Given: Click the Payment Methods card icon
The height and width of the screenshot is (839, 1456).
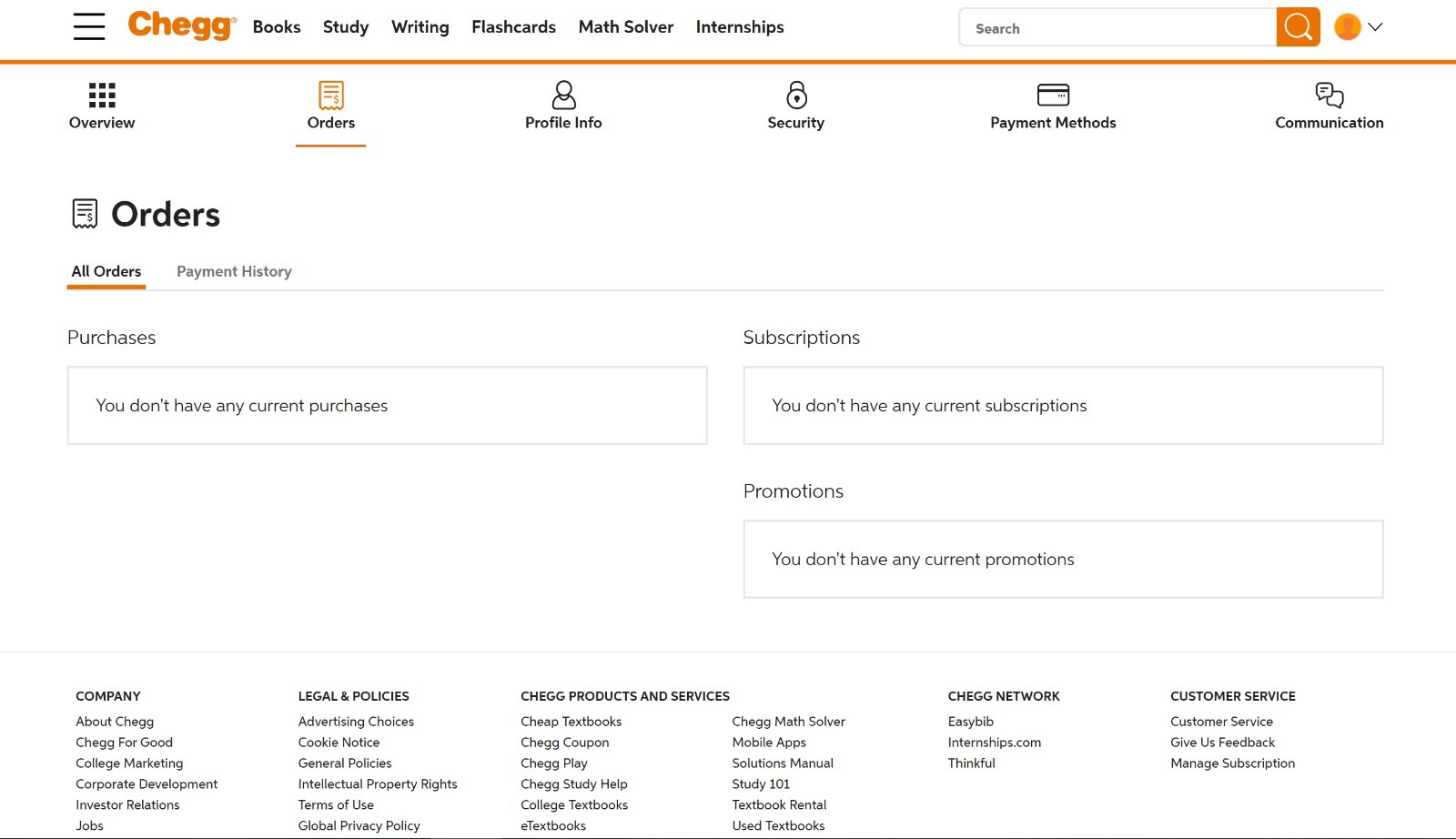Looking at the screenshot, I should tap(1053, 95).
